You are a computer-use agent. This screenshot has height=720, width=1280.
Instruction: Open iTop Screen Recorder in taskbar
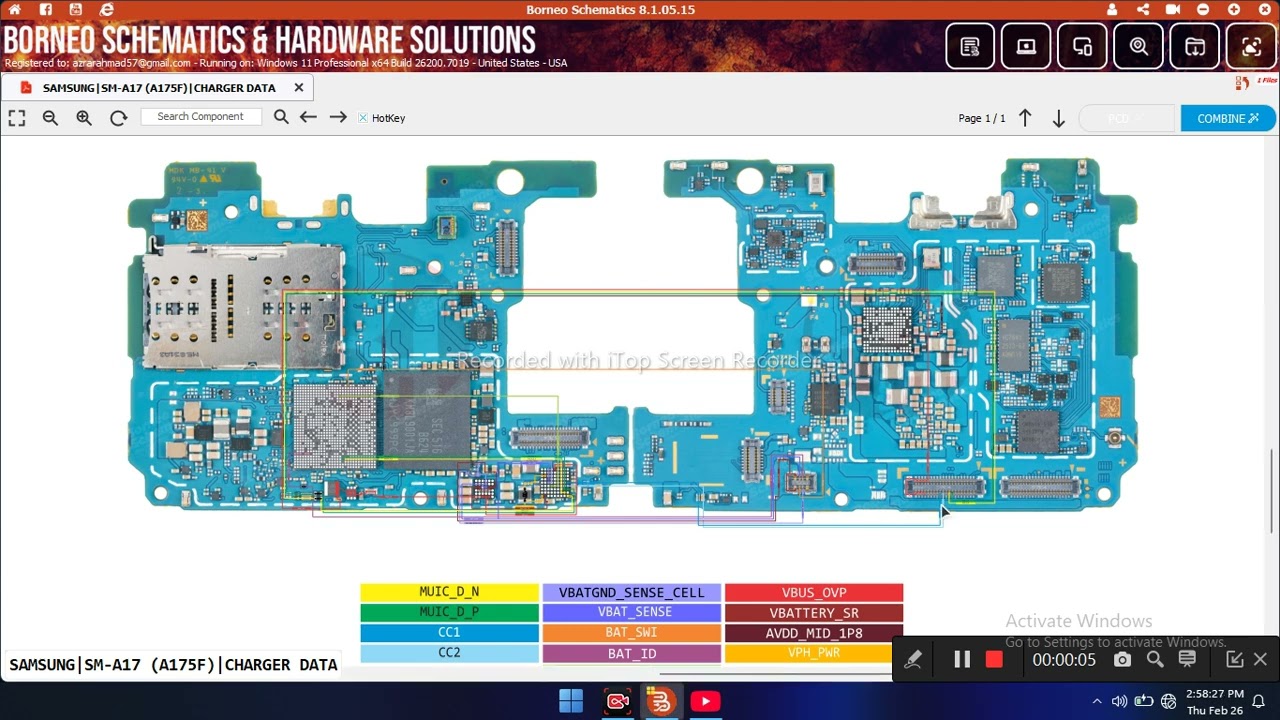pos(618,701)
